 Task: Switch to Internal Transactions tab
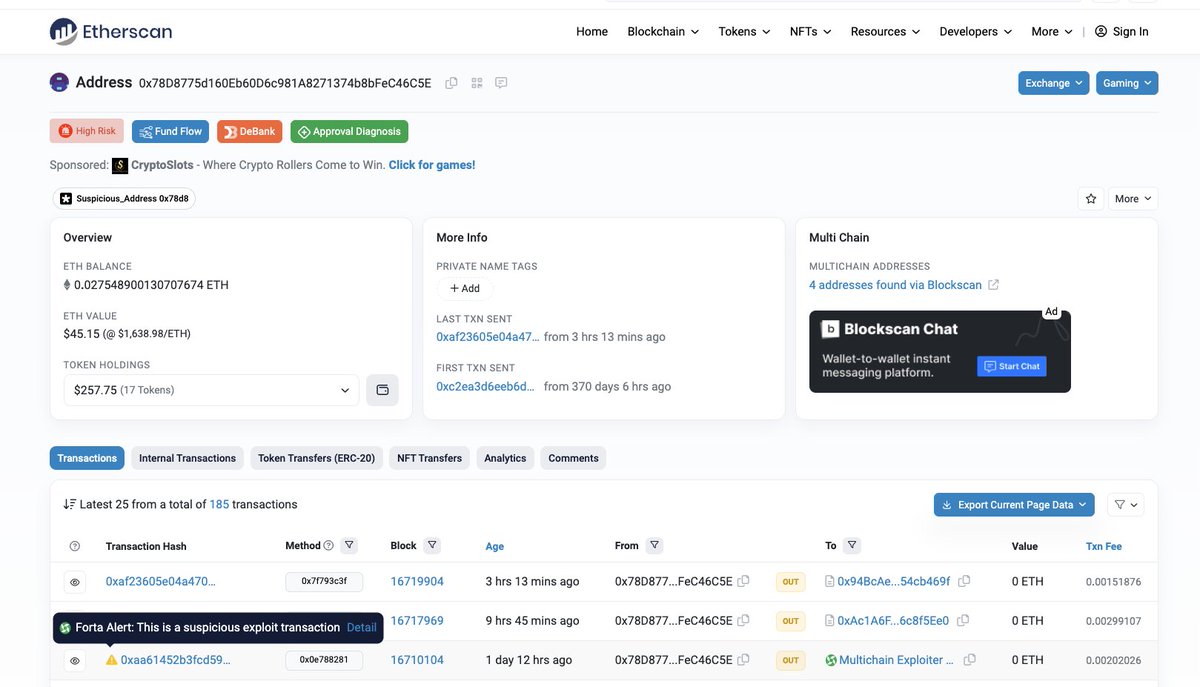187,458
